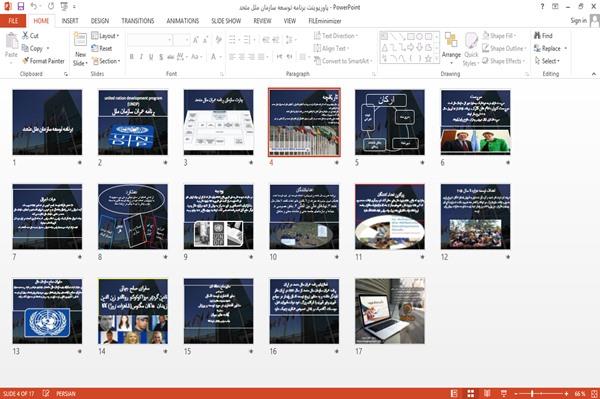Toggle Underline formatting button

(x=151, y=57)
